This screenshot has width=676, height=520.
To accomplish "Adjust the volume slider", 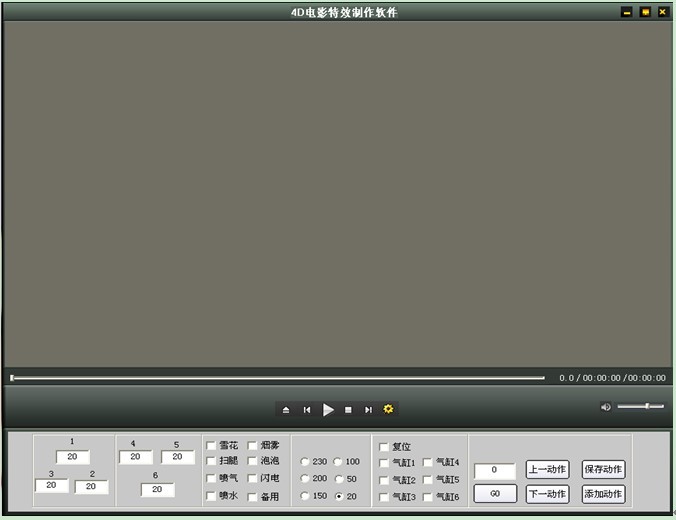I will (640, 406).
